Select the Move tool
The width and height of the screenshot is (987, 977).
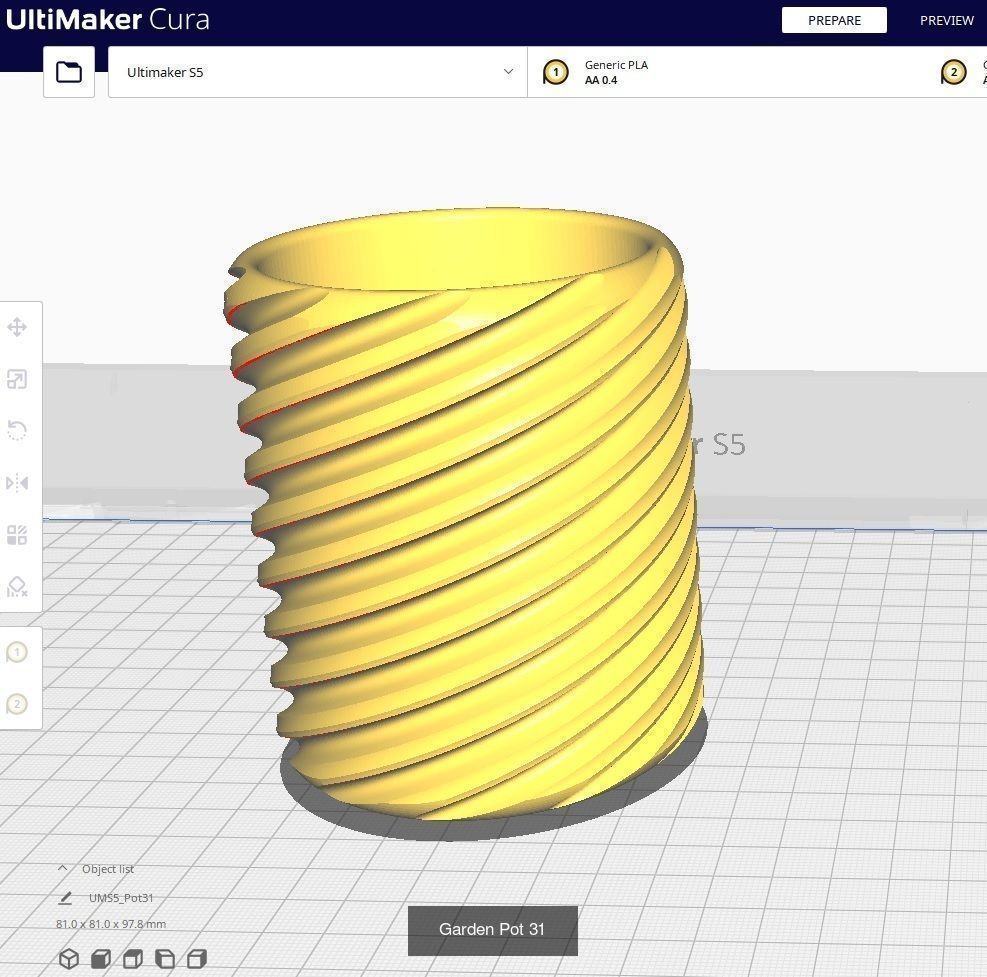(x=17, y=327)
